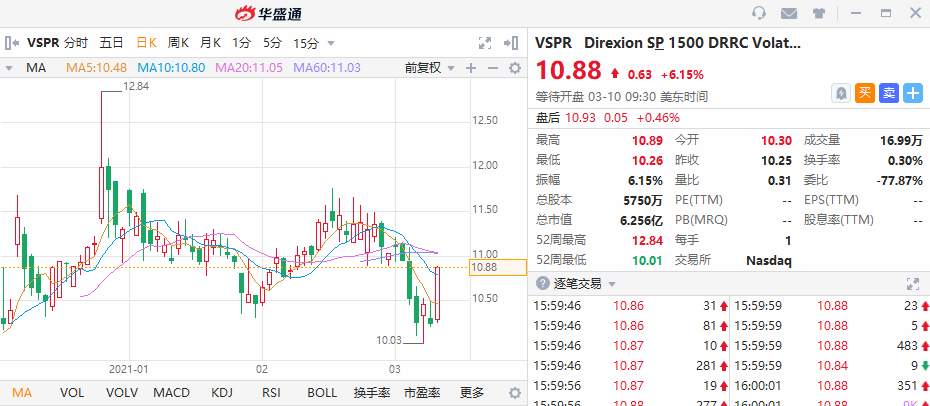
Task: Select 日K chart period
Action: pyautogui.click(x=146, y=43)
